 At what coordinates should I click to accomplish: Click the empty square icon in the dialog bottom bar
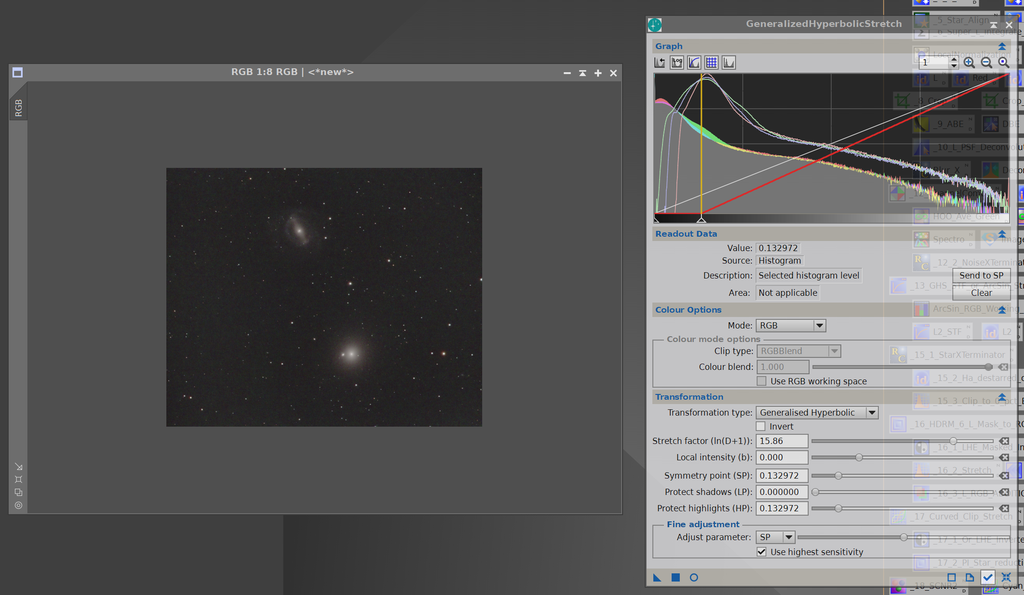coord(952,577)
